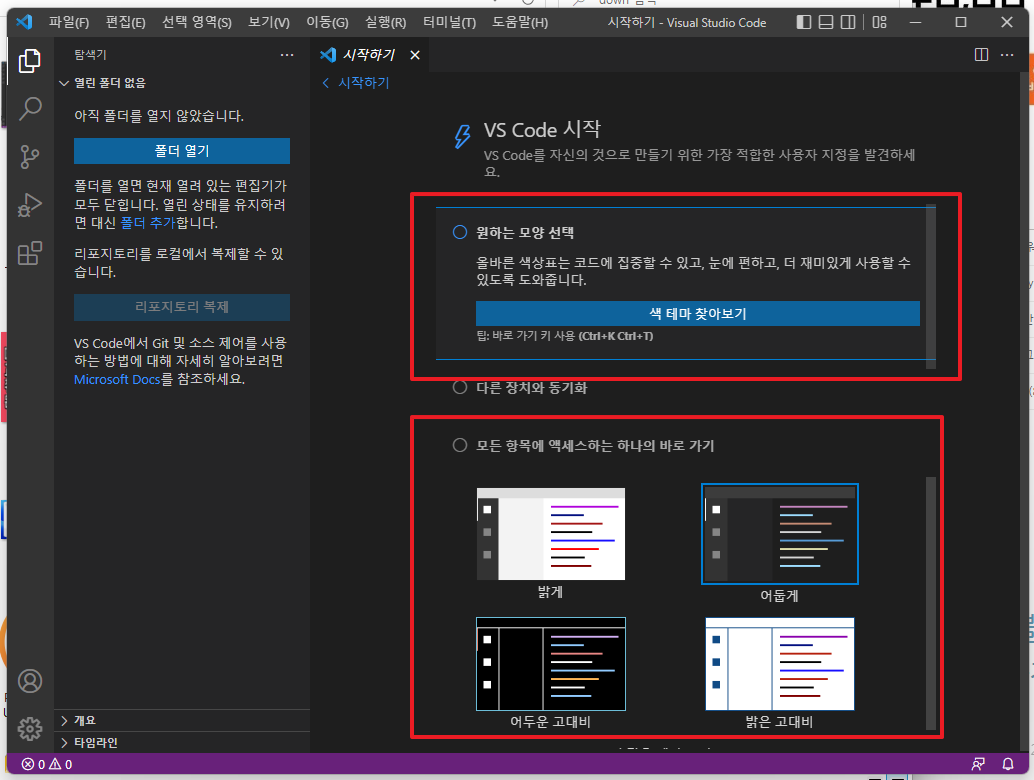Open the Source Control view
Viewport: 1034px width, 780px height.
click(30, 157)
